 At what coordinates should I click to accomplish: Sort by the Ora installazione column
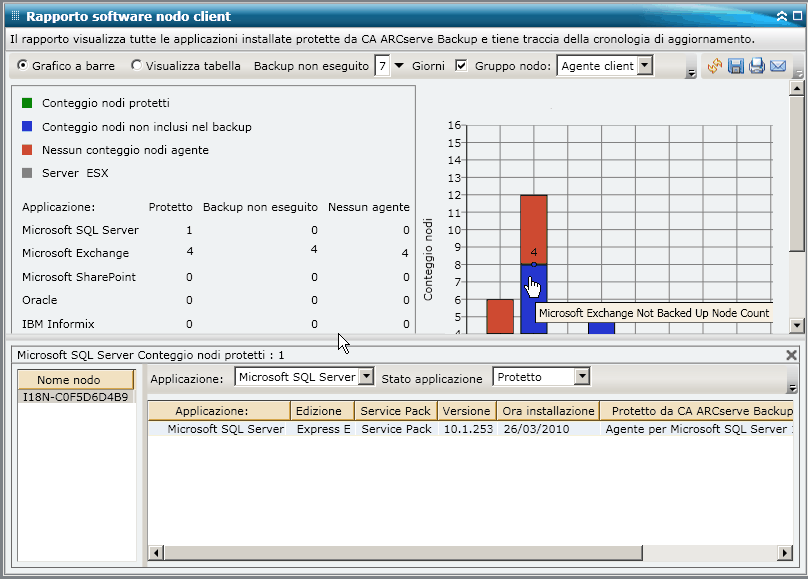pyautogui.click(x=547, y=410)
